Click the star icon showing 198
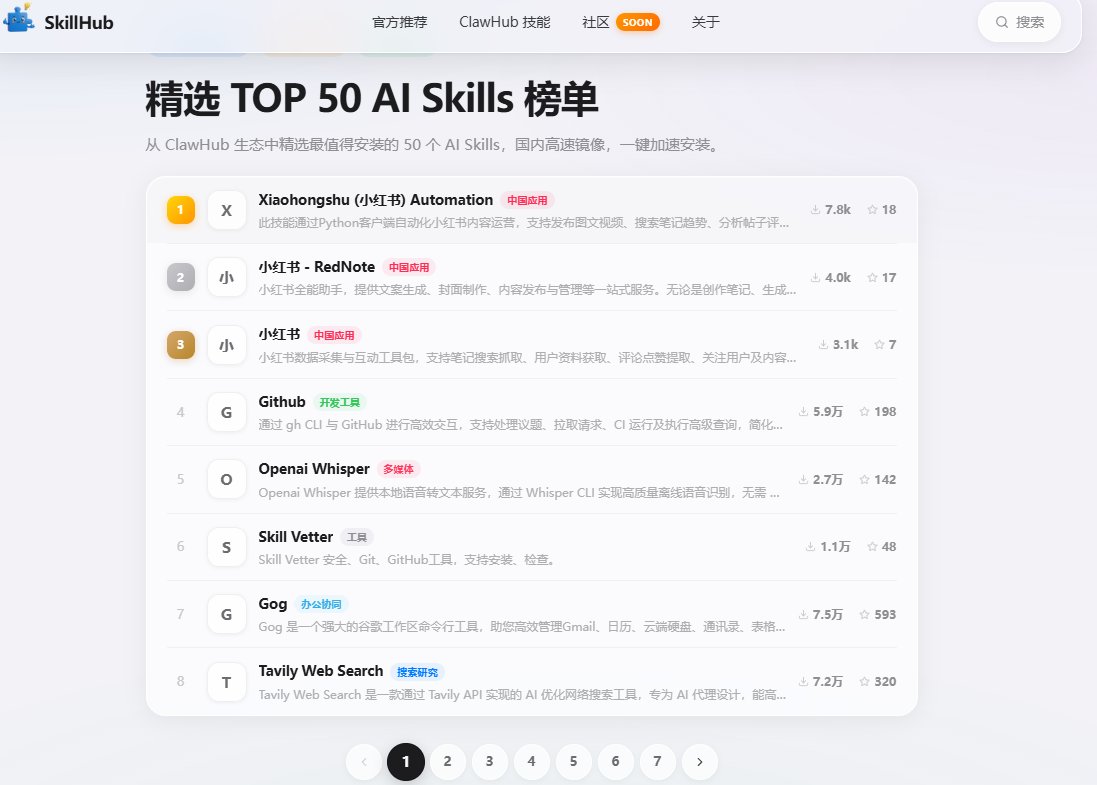Image resolution: width=1097 pixels, height=785 pixels. click(865, 412)
